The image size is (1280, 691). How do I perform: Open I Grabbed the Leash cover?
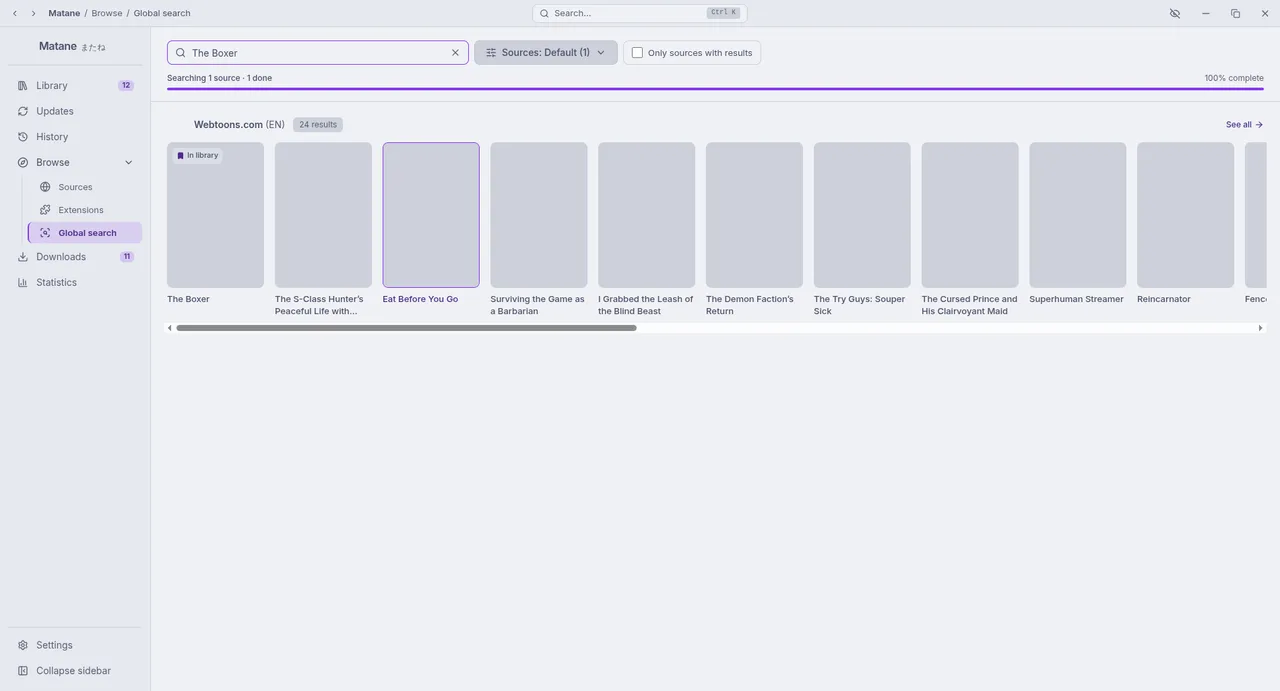[647, 215]
